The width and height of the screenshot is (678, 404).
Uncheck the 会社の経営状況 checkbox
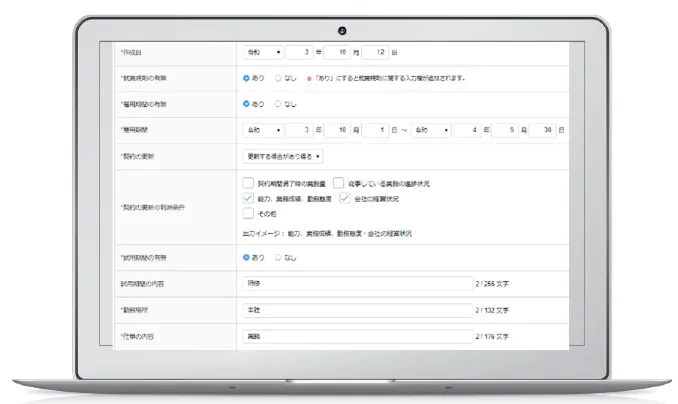[344, 199]
